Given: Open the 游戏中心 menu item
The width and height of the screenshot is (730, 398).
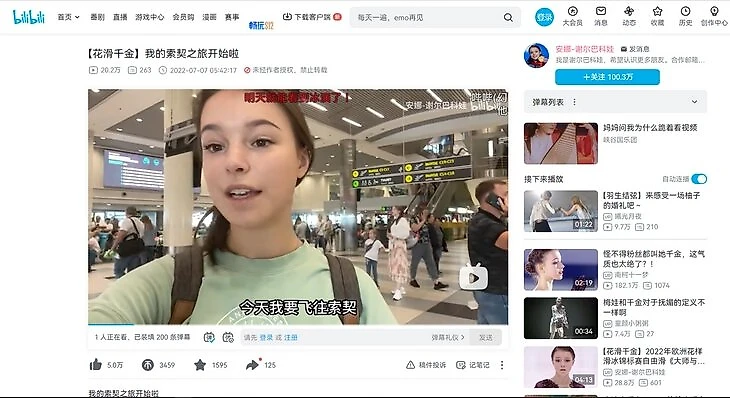Looking at the screenshot, I should tap(149, 17).
